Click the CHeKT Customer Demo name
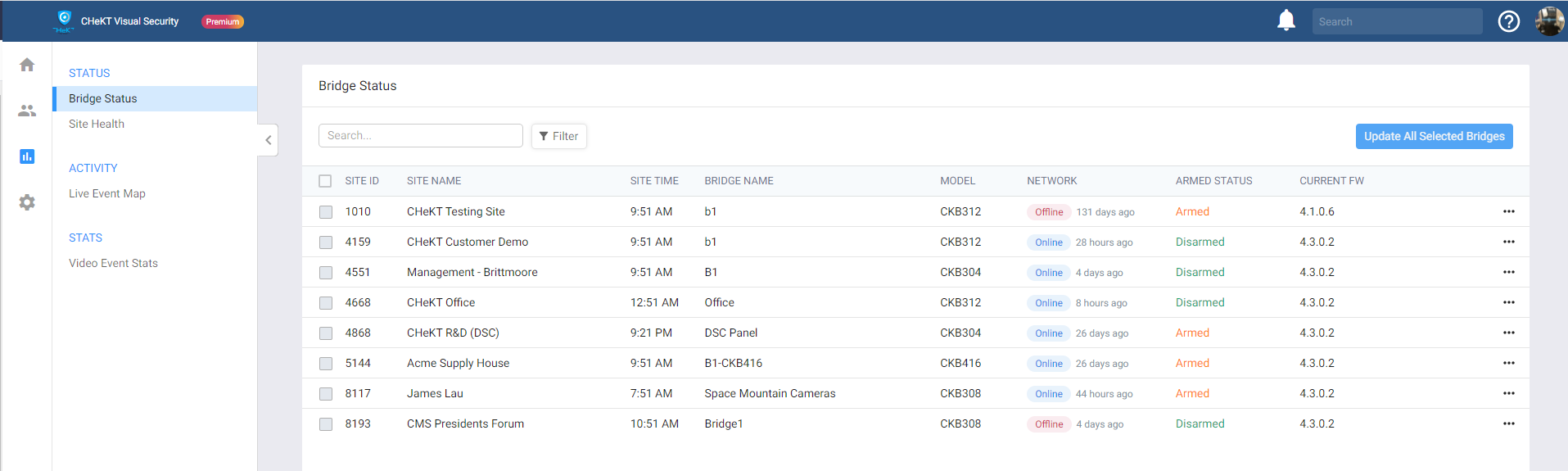The height and width of the screenshot is (471, 1568). 468,242
